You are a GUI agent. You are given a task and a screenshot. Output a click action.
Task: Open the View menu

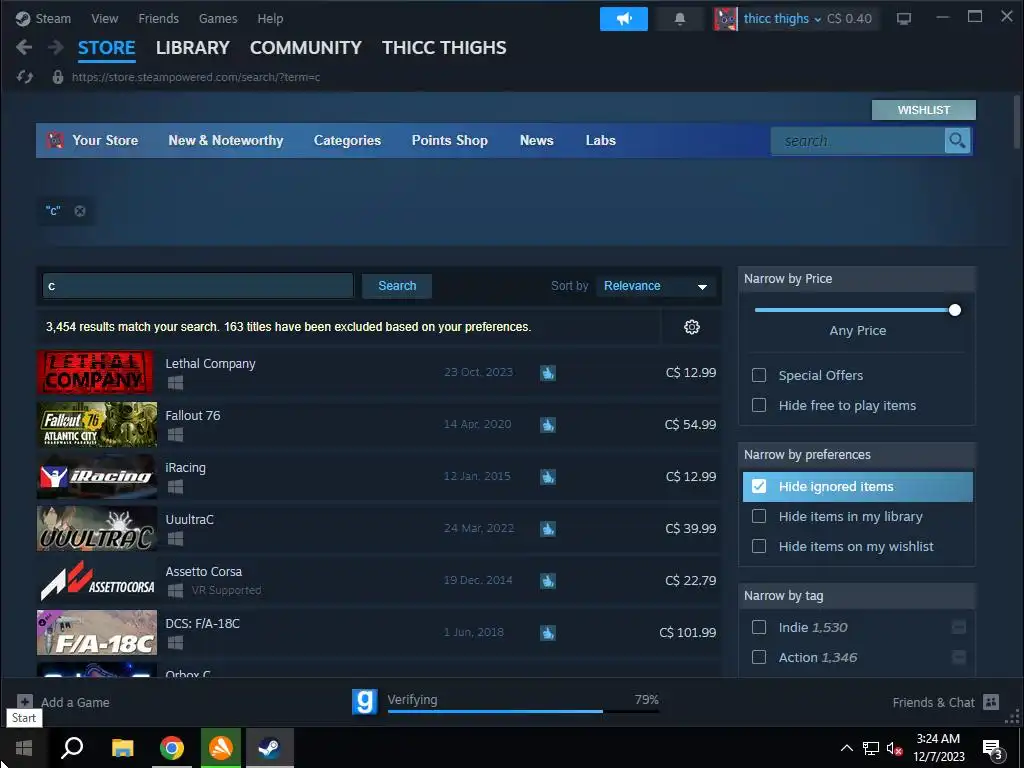tap(104, 19)
